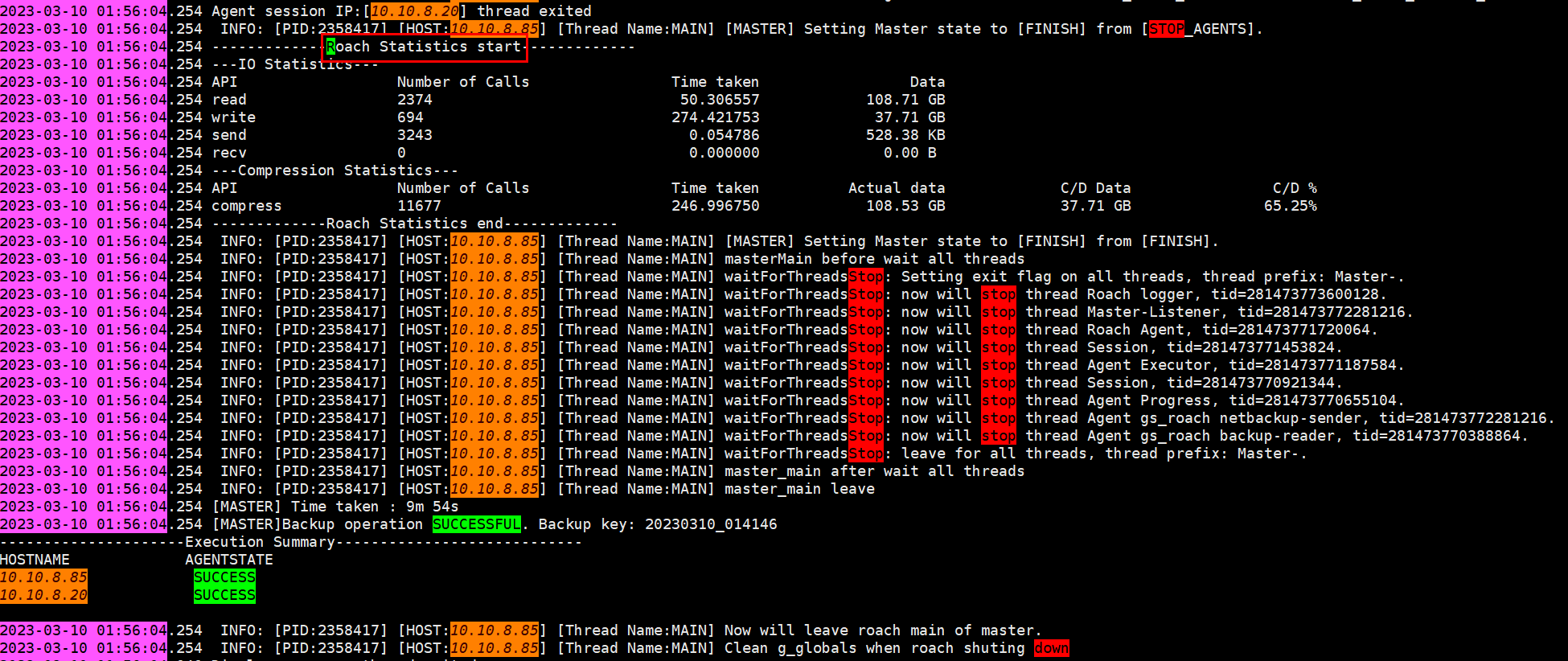This screenshot has height=661, width=1568.
Task: Click the "read" API row label
Action: [229, 100]
